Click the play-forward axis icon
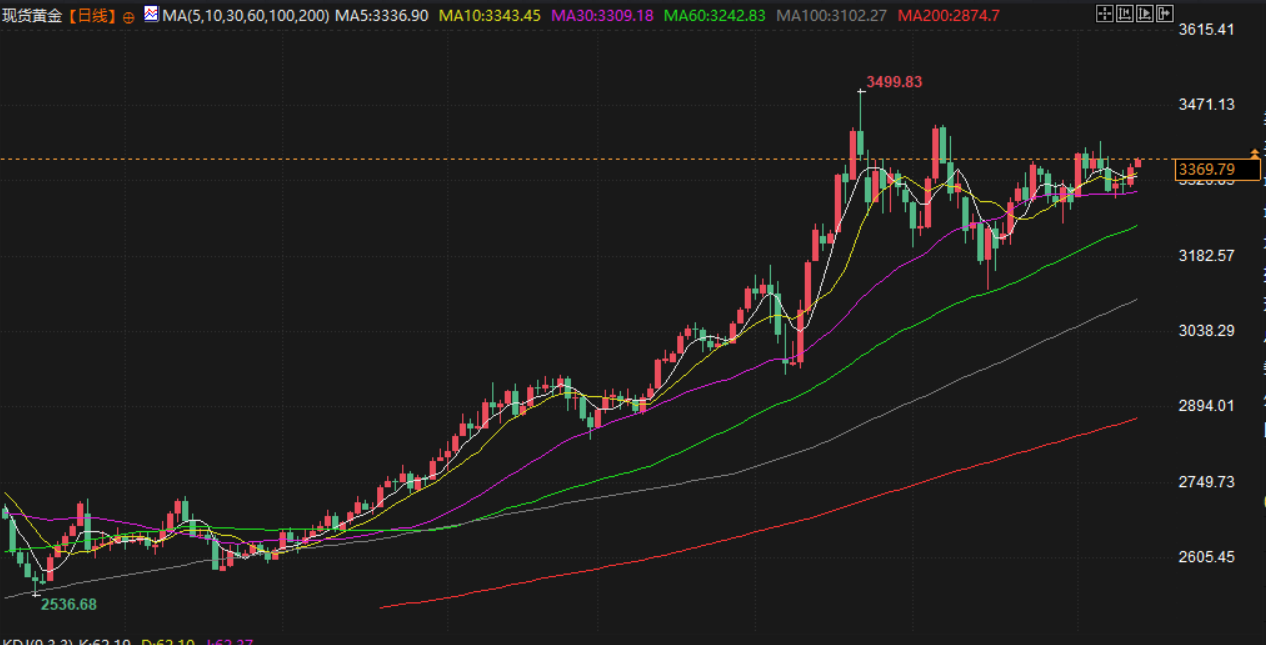The height and width of the screenshot is (645, 1266). pyautogui.click(x=1145, y=13)
